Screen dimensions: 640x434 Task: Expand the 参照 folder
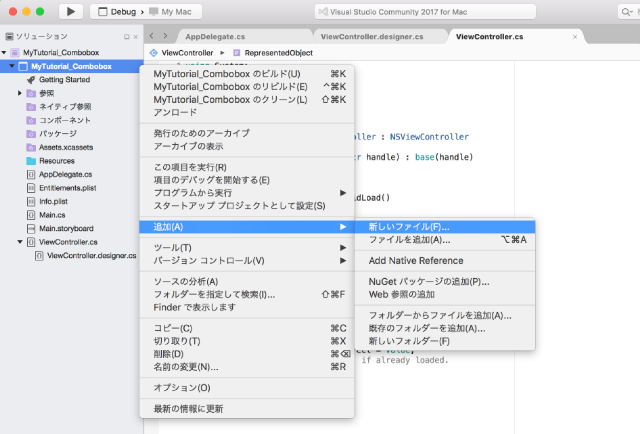click(20, 93)
